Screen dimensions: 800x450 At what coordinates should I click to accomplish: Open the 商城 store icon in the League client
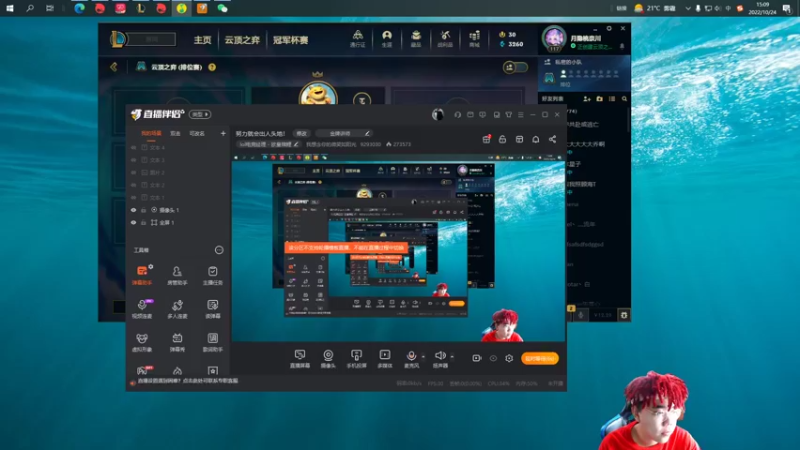[x=474, y=38]
